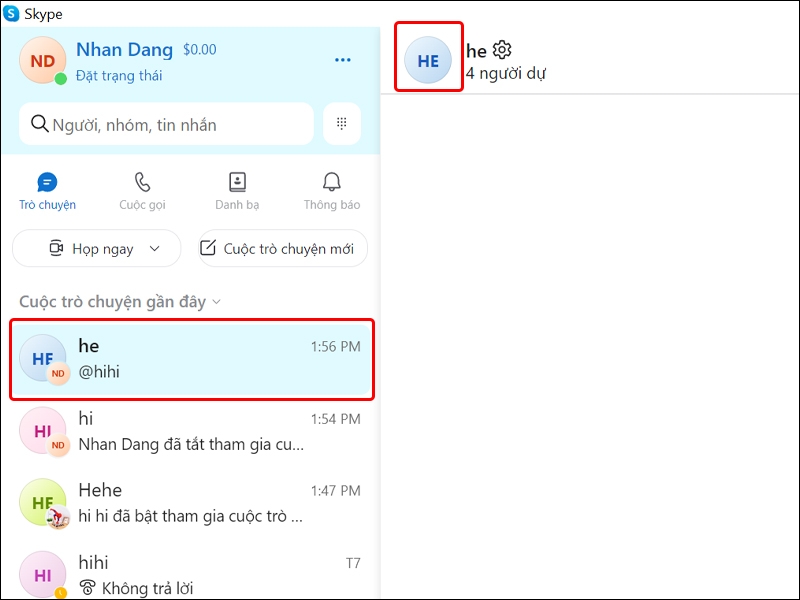Click the search magnifier icon
This screenshot has width=800, height=600.
click(x=40, y=123)
